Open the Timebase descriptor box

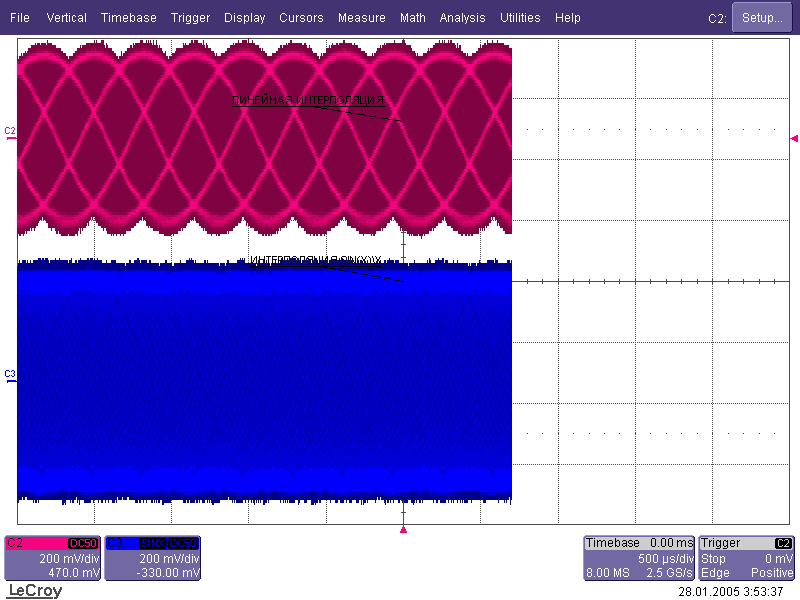638,558
